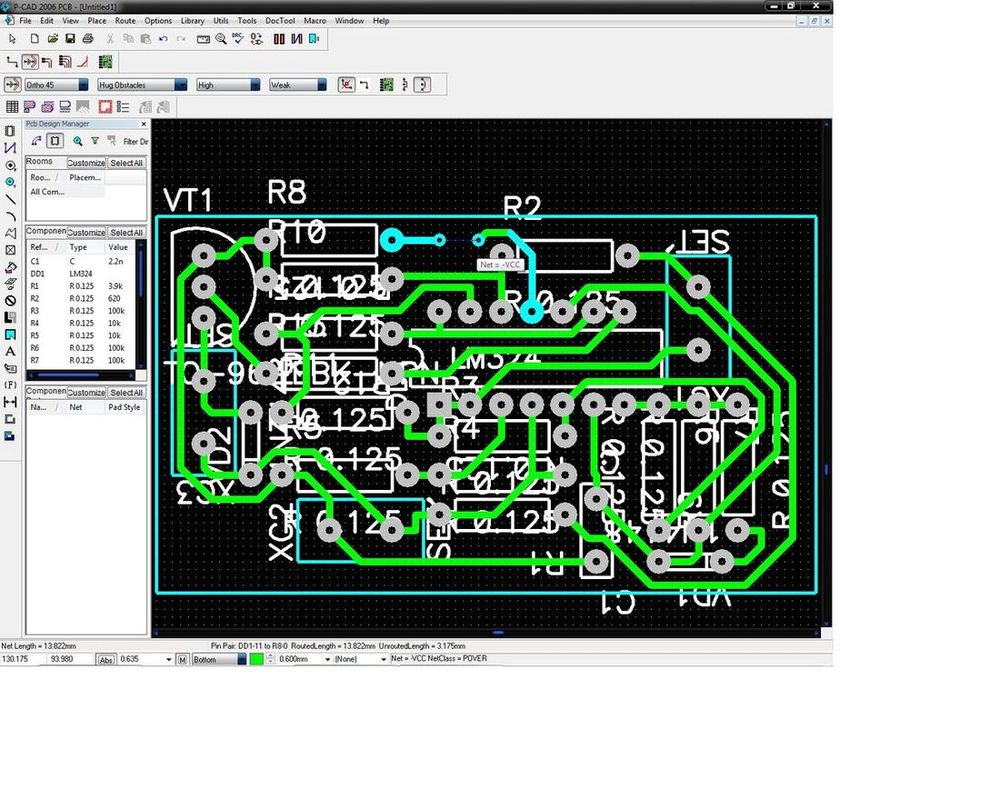This screenshot has width=1000, height=799.
Task: Toggle the Abs coordinate mode button
Action: pos(106,660)
